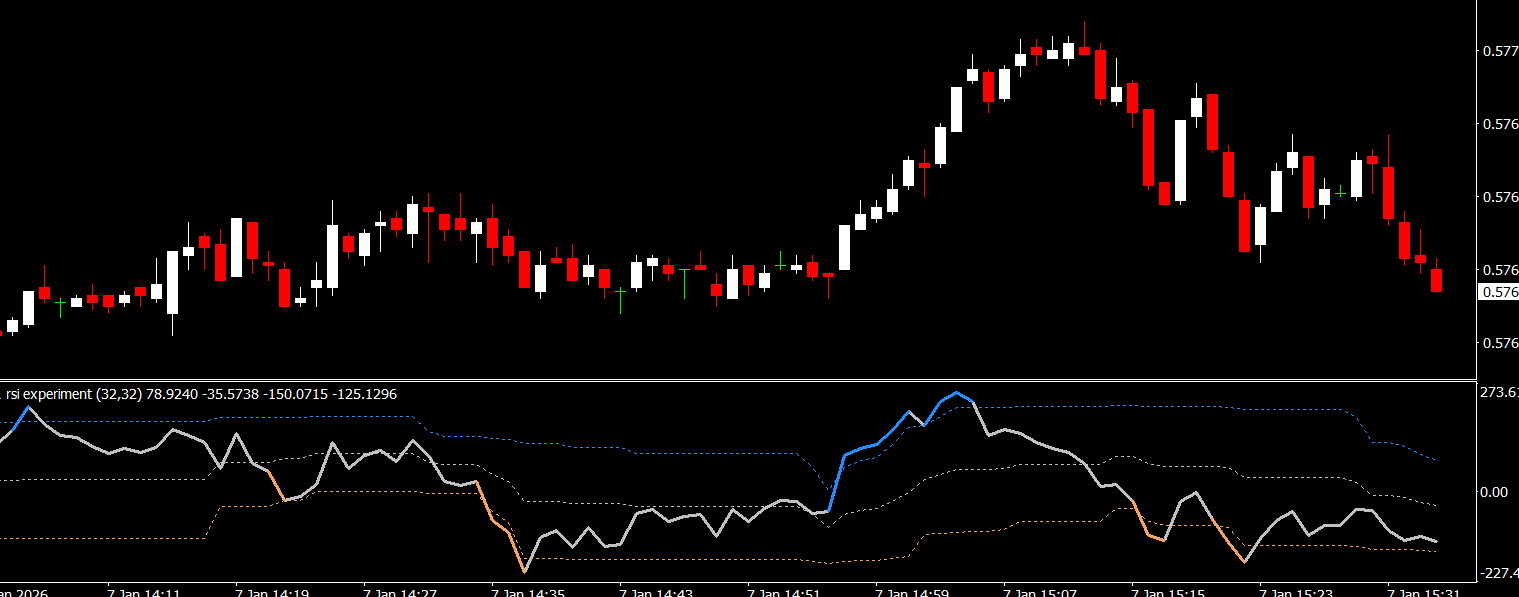Select the highest-wick candle at the chart peak
This screenshot has height=597, width=1519.
(x=1084, y=50)
